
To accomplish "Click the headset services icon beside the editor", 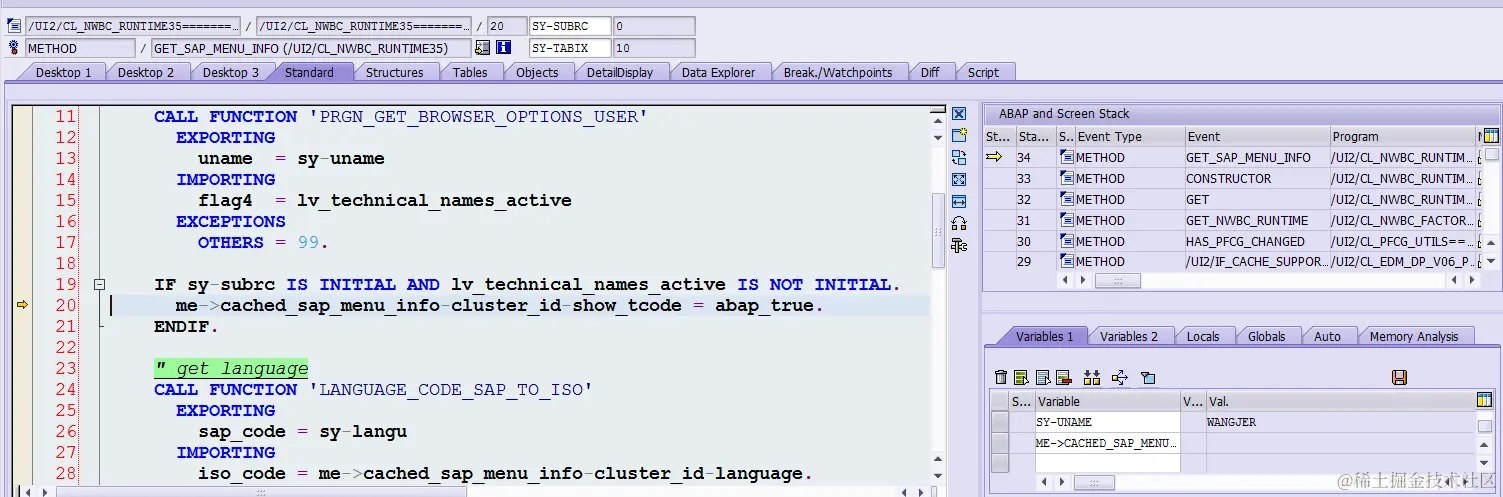I will pos(959,223).
